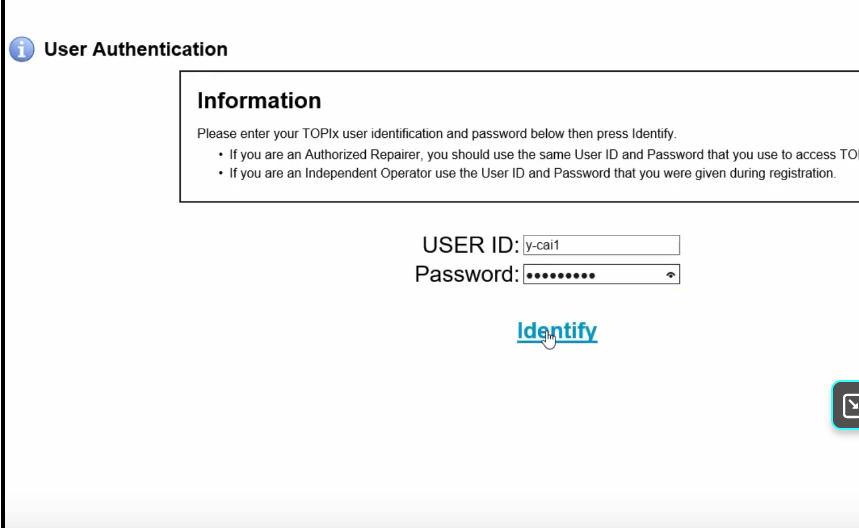Screen dimensions: 859x528
Task: Click the masked password dots
Action: (x=560, y=276)
